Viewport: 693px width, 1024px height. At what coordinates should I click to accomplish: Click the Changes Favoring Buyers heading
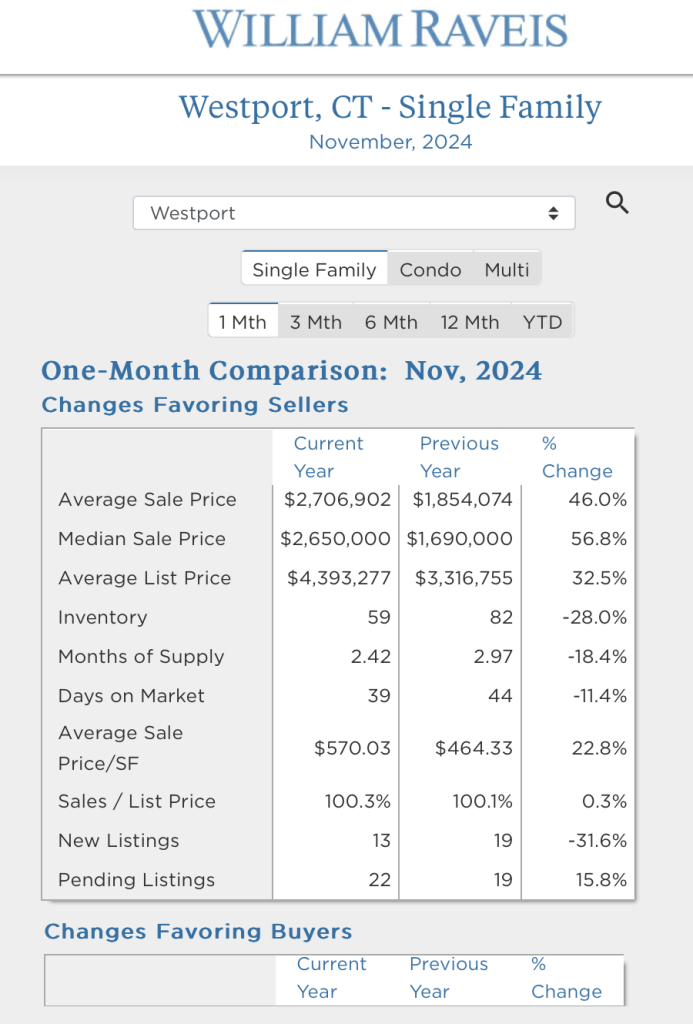[198, 932]
